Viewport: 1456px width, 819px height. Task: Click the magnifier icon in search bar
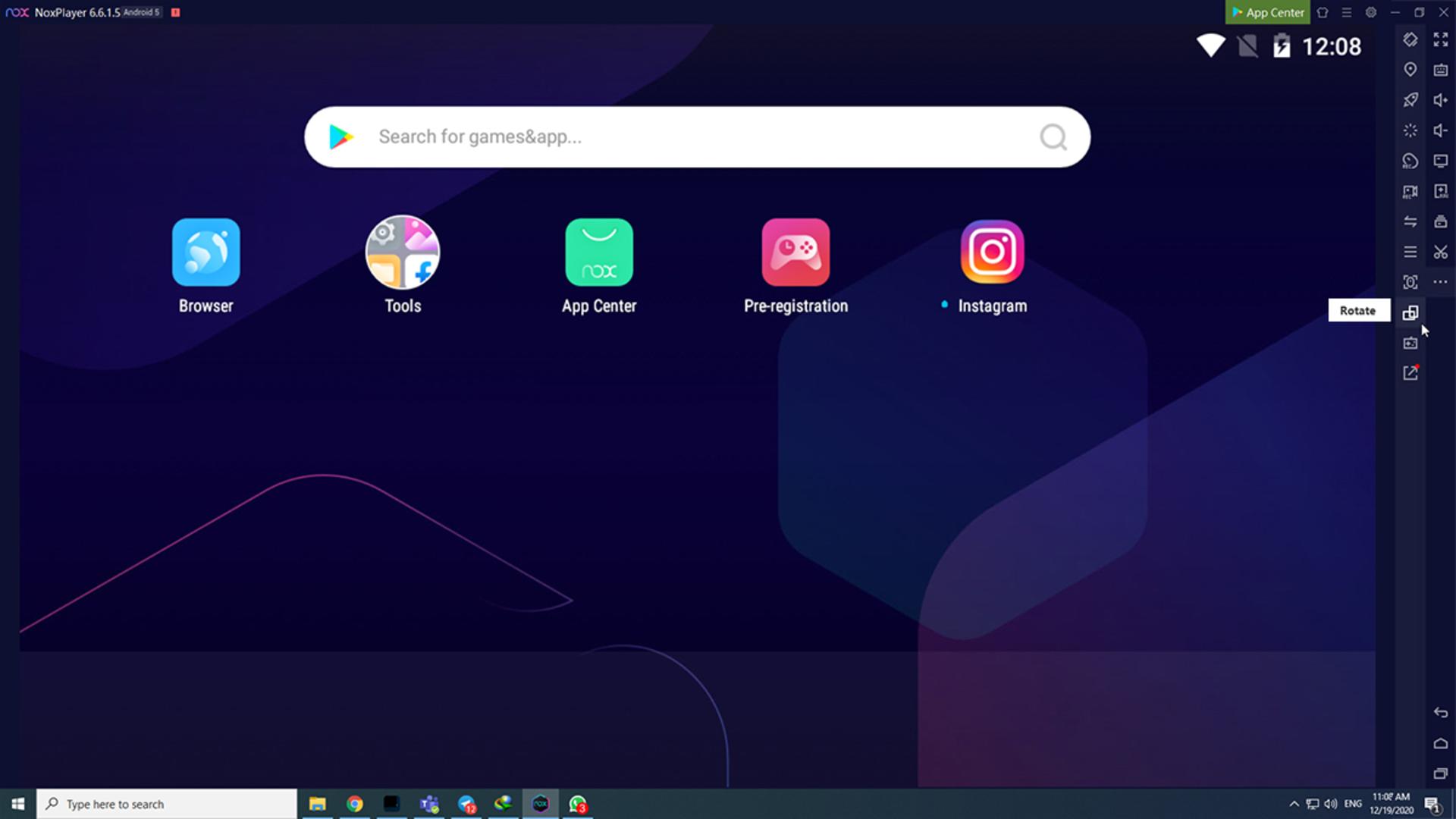click(1053, 137)
